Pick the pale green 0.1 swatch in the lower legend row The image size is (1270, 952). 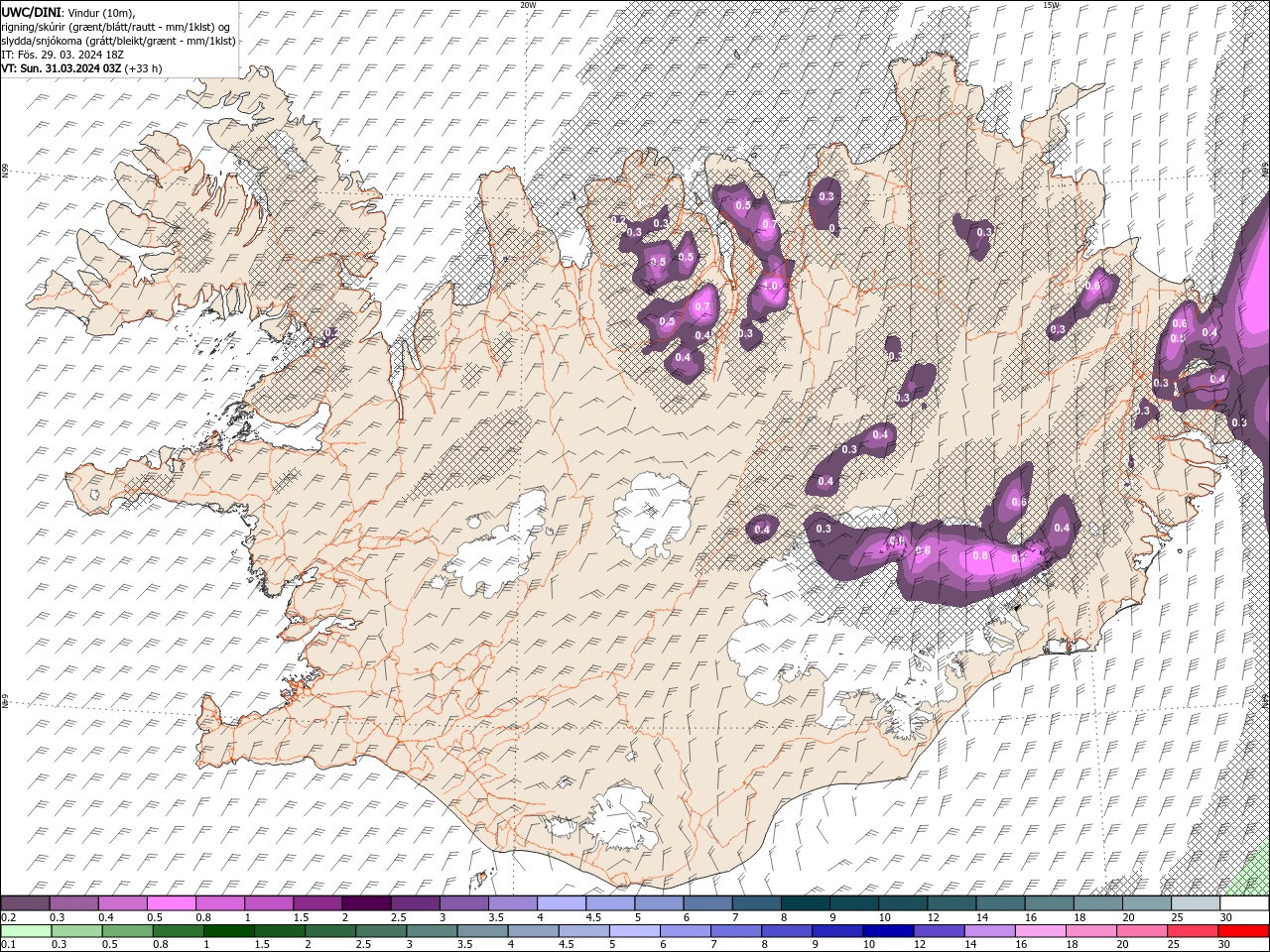pyautogui.click(x=26, y=931)
